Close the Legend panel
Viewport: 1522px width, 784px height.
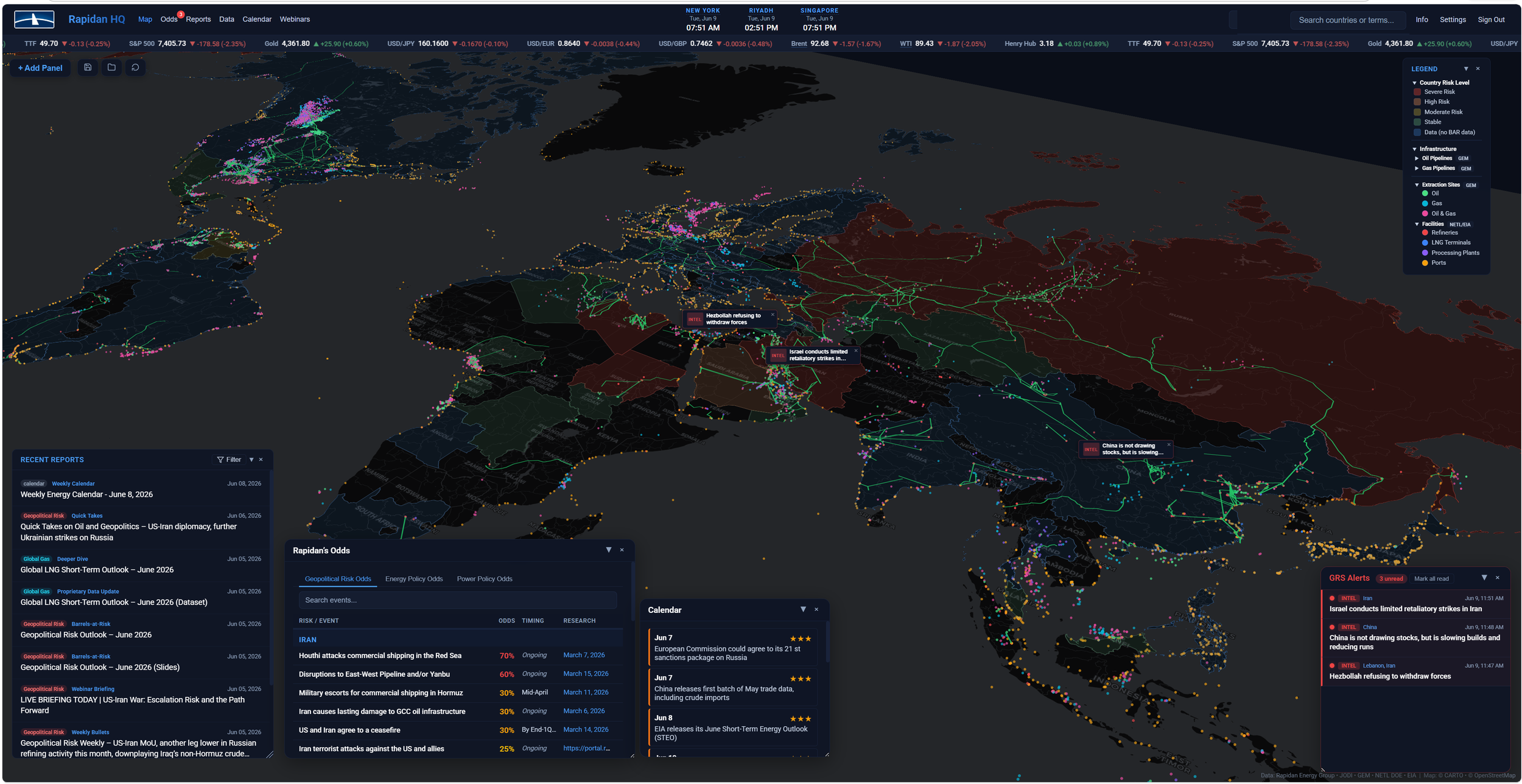[1478, 69]
